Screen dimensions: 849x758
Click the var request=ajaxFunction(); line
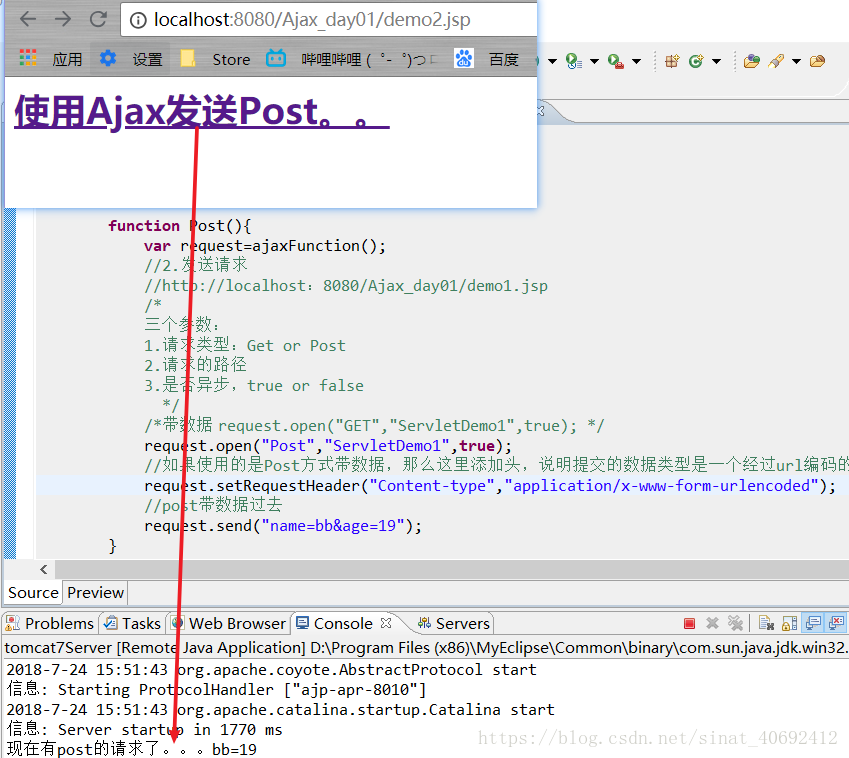coord(265,246)
